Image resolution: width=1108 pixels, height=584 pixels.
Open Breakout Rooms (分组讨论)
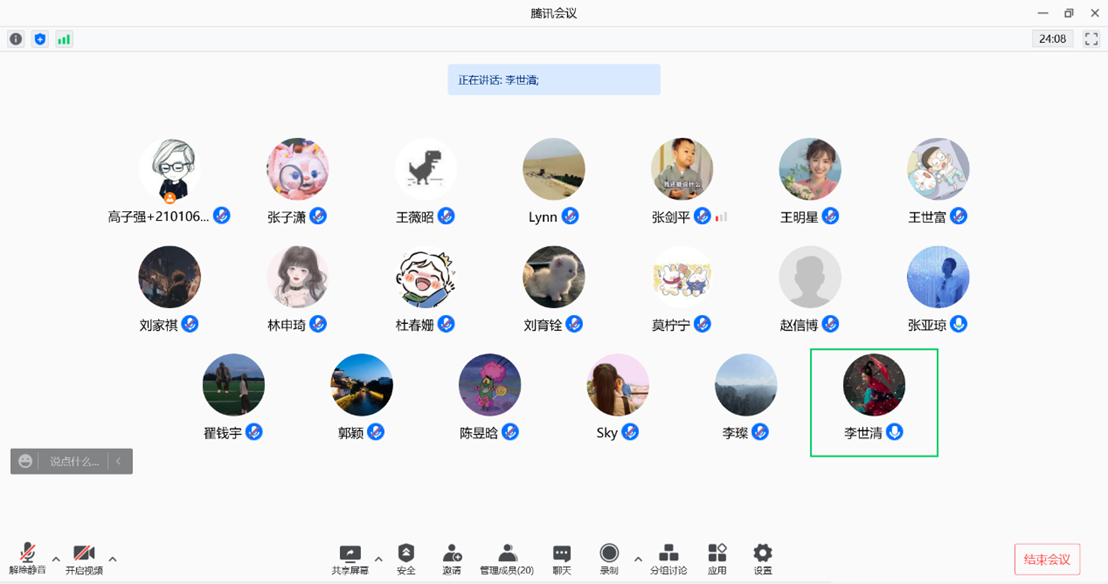click(669, 558)
